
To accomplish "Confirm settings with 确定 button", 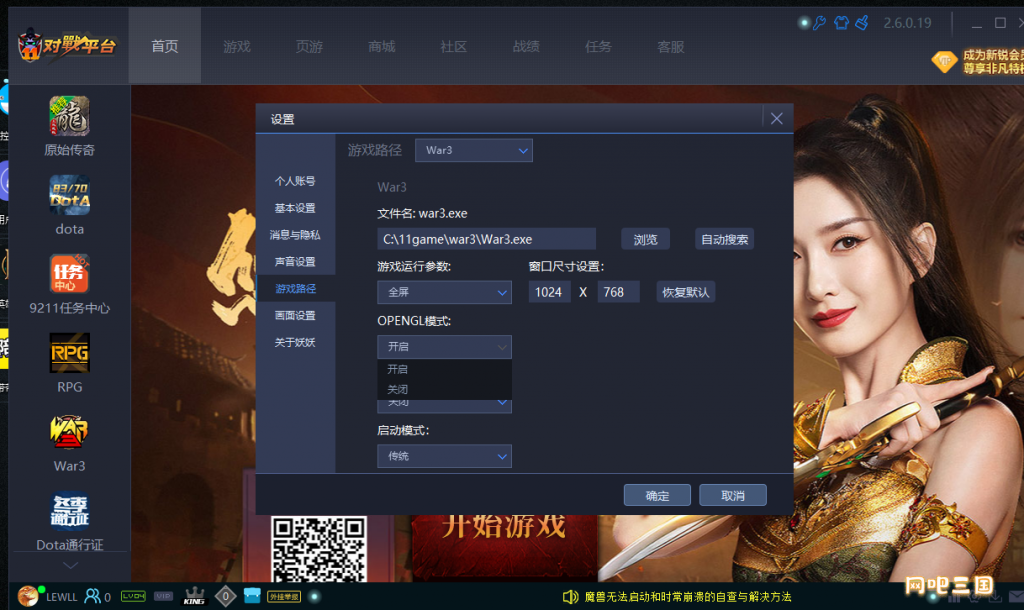I will coord(657,495).
